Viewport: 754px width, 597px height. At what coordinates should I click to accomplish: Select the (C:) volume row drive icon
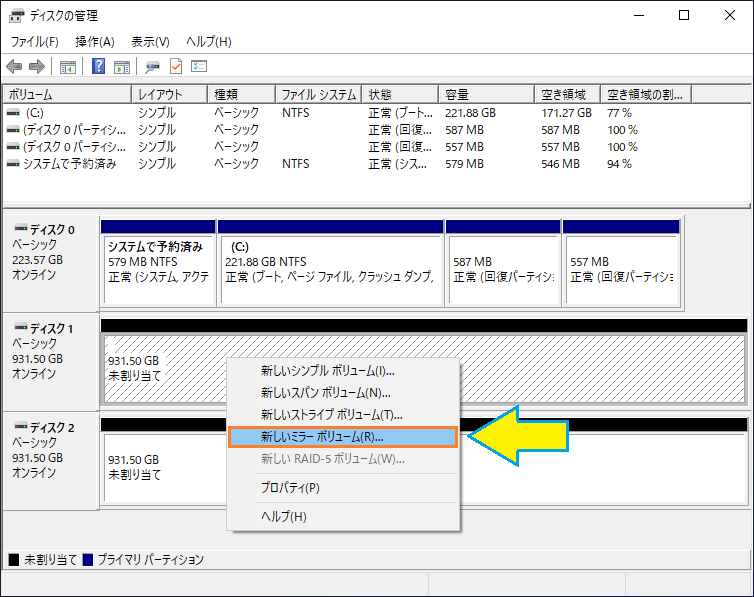point(13,112)
